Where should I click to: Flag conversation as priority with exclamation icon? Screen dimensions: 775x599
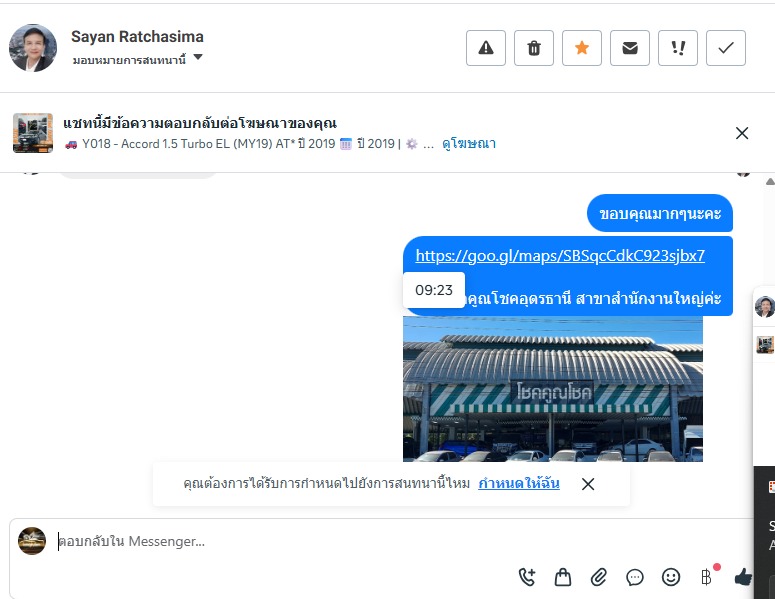[678, 48]
